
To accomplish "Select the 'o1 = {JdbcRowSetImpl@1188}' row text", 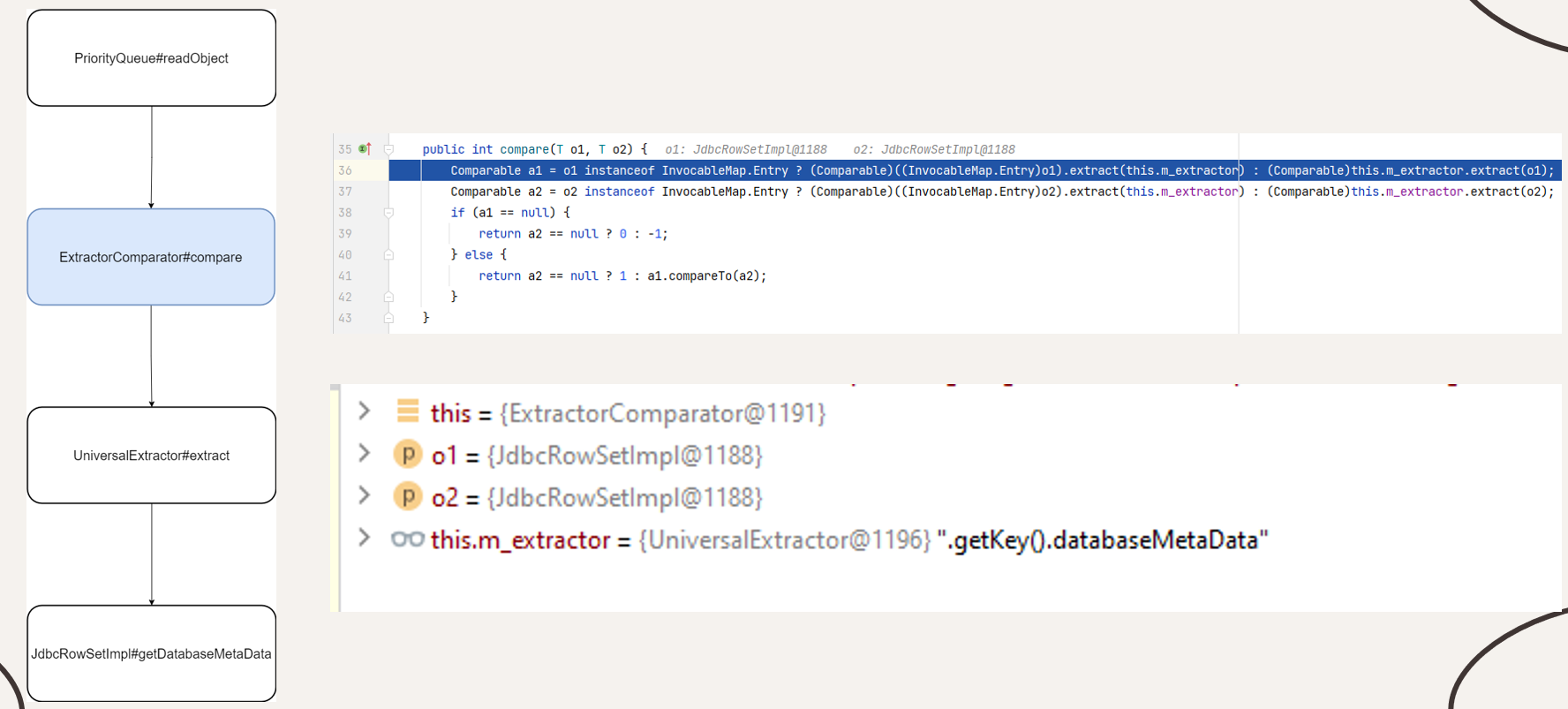I will [597, 456].
